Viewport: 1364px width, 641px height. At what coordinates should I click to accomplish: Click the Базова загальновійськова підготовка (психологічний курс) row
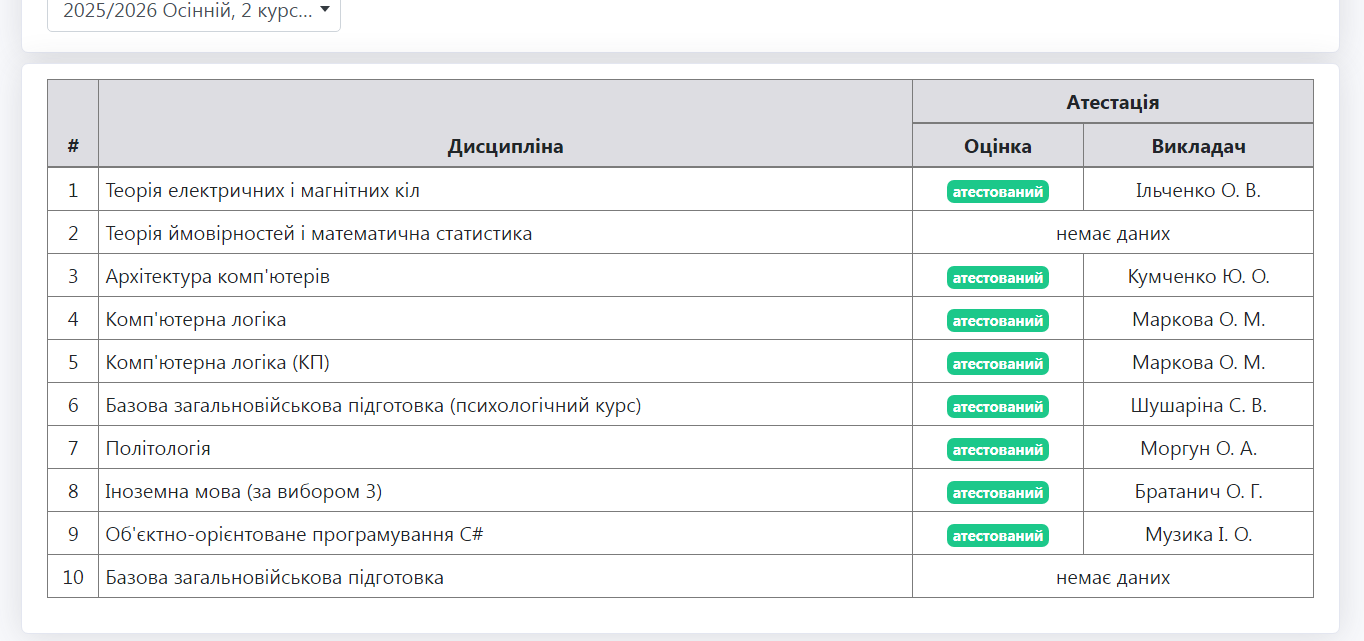373,406
